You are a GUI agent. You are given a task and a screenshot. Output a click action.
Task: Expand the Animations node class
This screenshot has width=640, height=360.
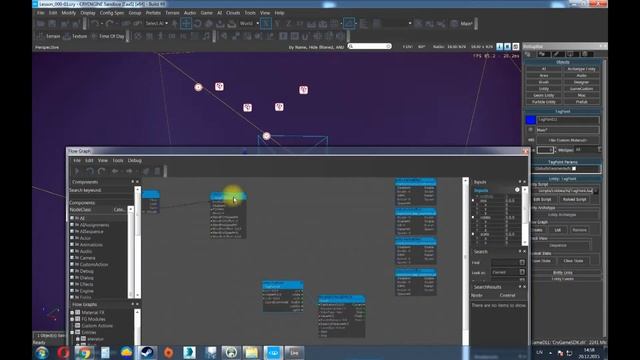tap(72, 245)
